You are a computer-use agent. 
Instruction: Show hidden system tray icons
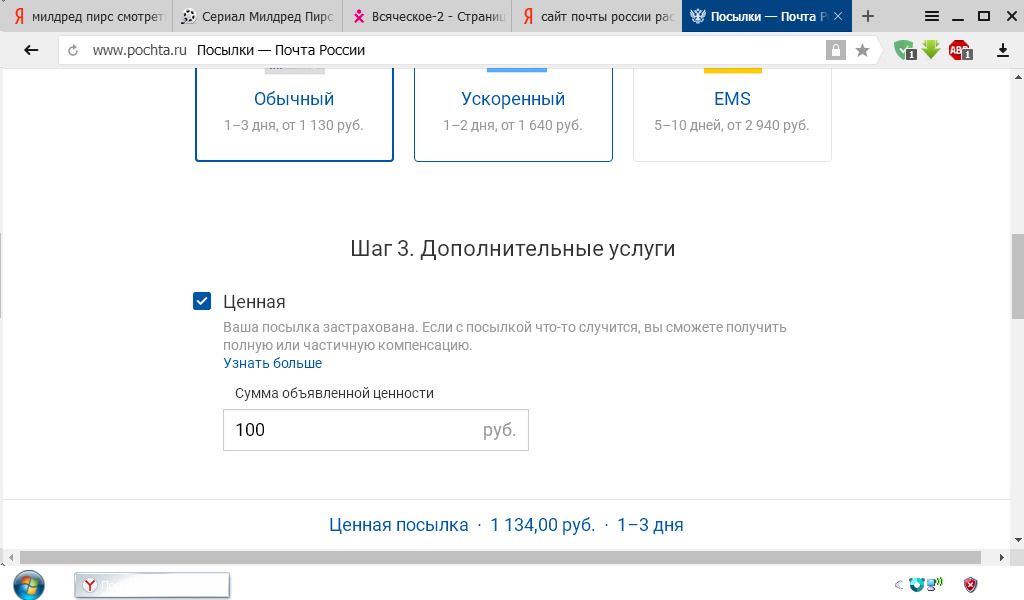(x=898, y=585)
